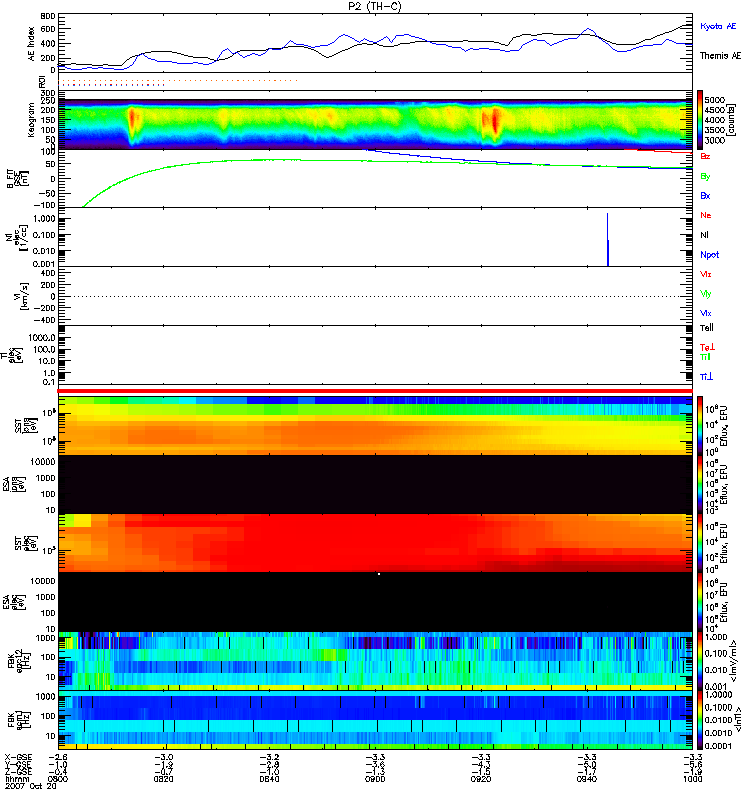750x800 pixels.
Task: Click the red Bz legend label
Action: click(x=705, y=157)
